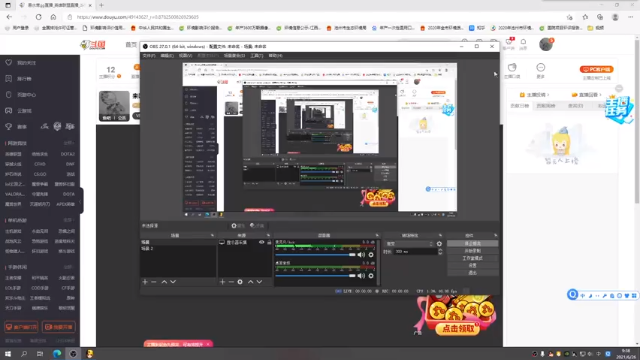
Task: Mute the first audio mixer channel
Action: tap(361, 255)
